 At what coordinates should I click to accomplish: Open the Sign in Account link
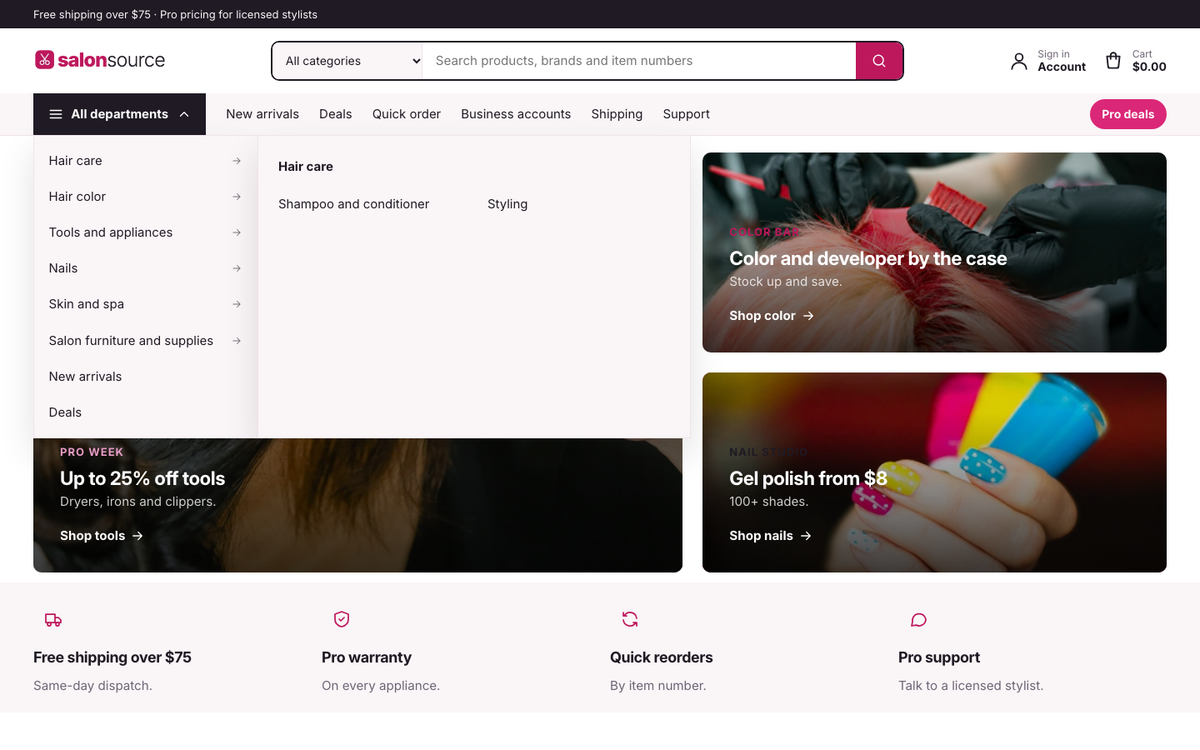[1048, 61]
